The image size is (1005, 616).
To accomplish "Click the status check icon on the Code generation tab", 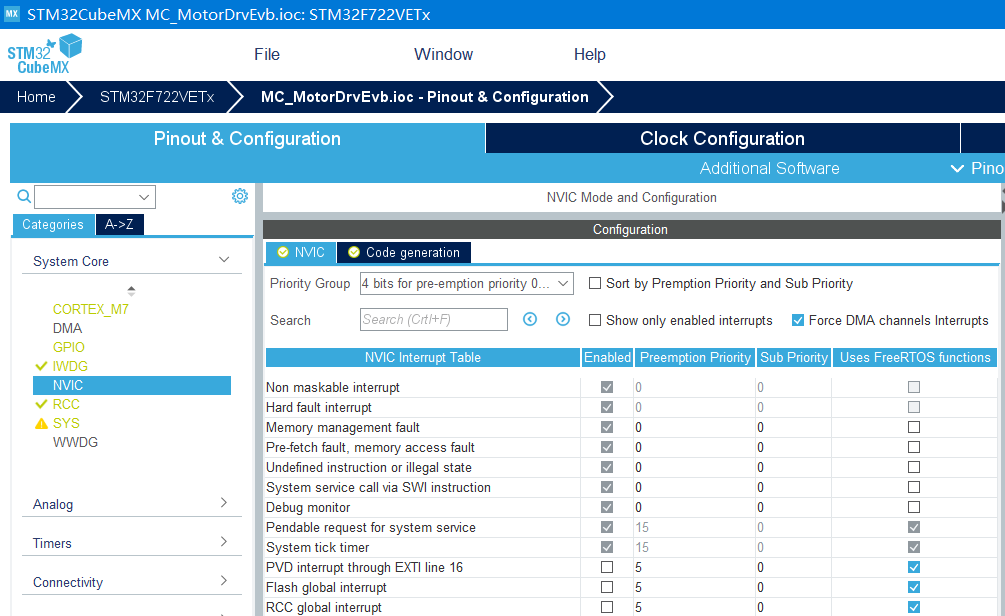I will coord(354,253).
